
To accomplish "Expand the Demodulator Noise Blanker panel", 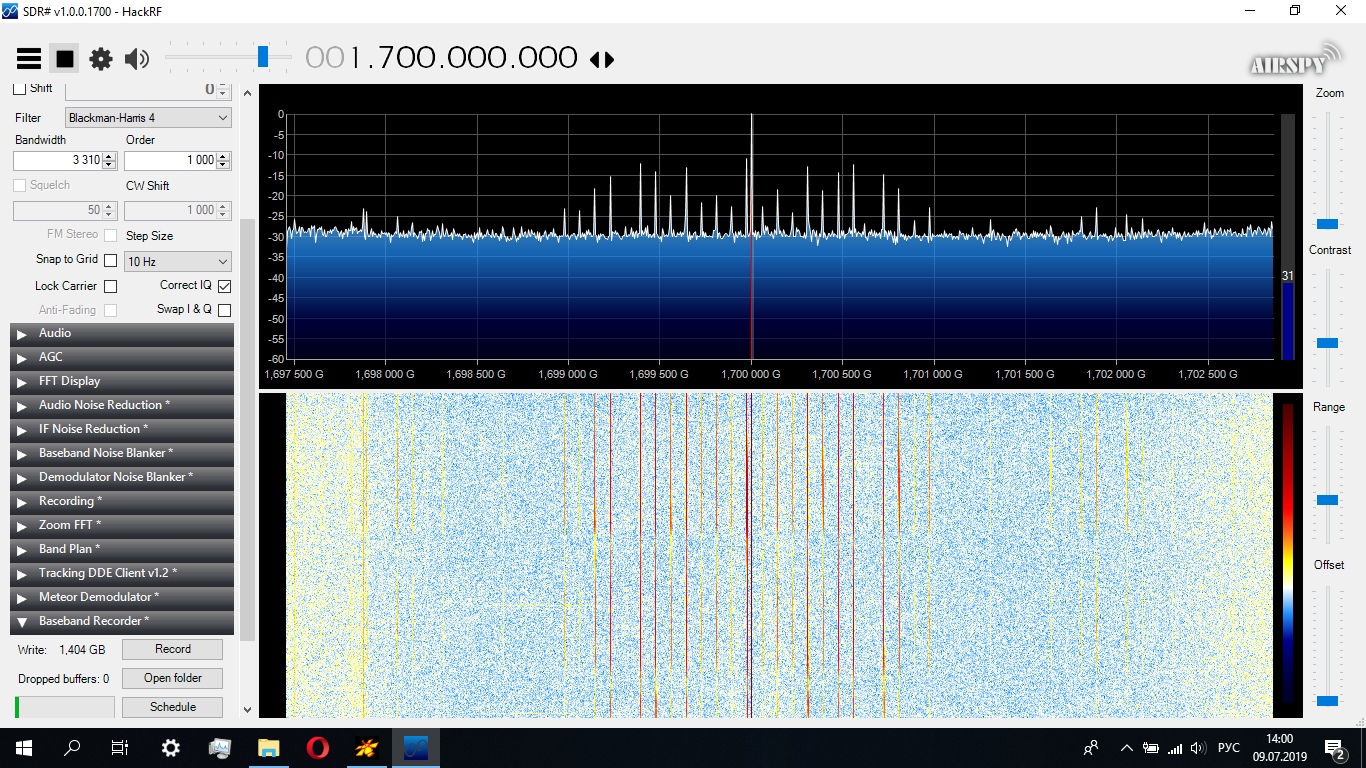I will click(122, 478).
